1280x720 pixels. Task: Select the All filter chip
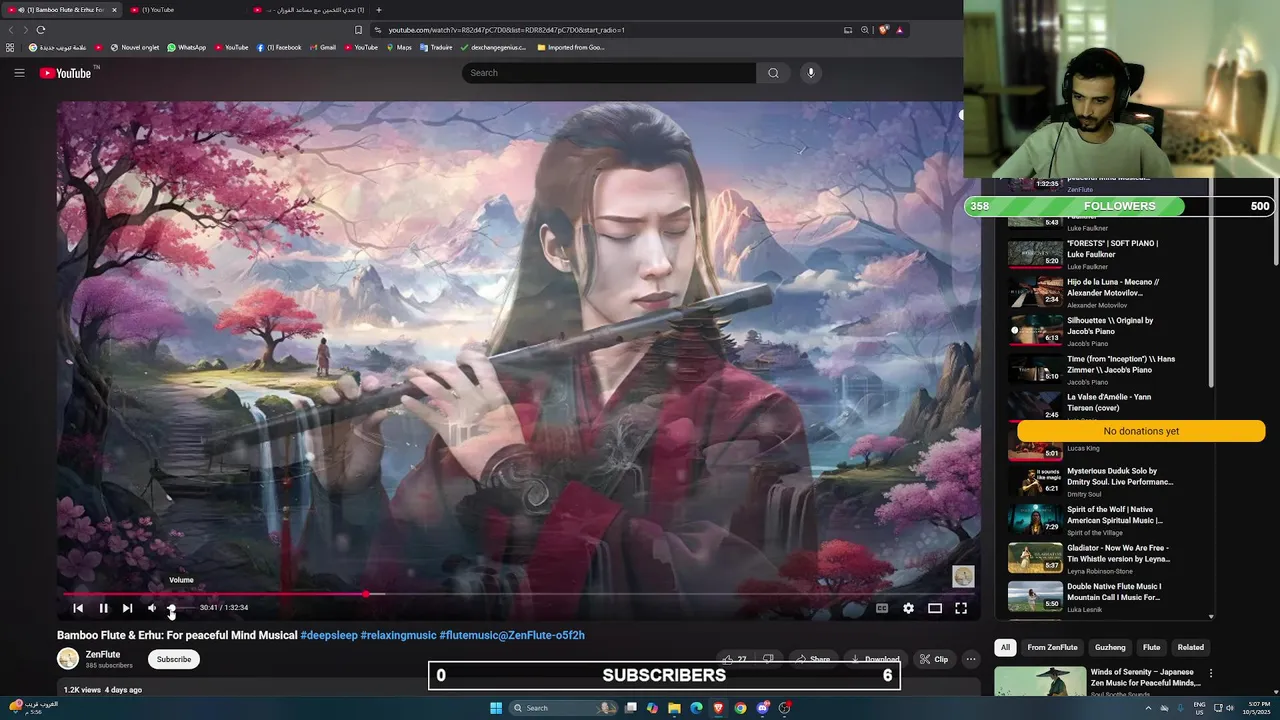[x=1005, y=647]
